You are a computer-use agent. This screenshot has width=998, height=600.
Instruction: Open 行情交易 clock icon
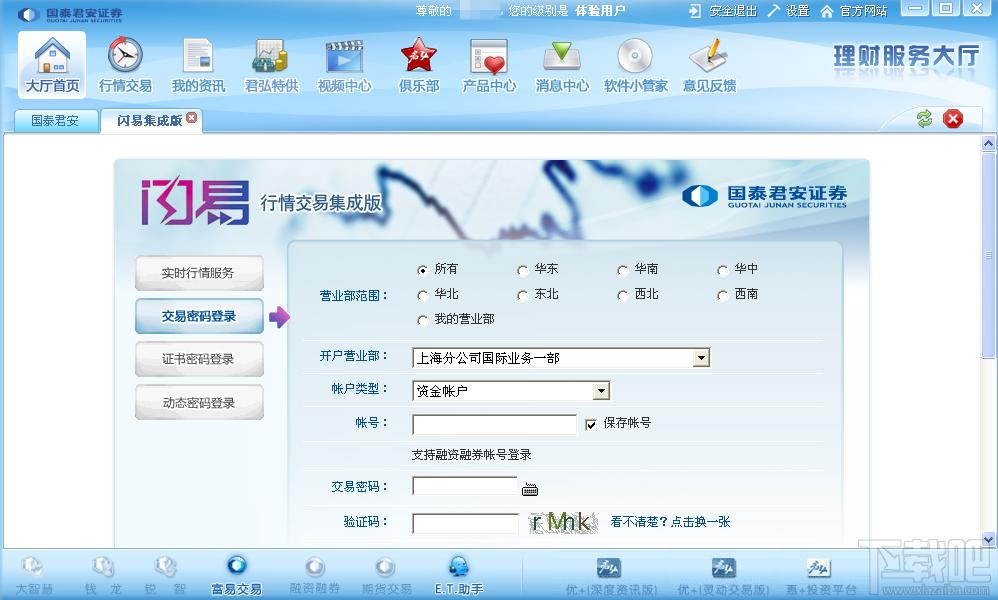click(x=125, y=64)
